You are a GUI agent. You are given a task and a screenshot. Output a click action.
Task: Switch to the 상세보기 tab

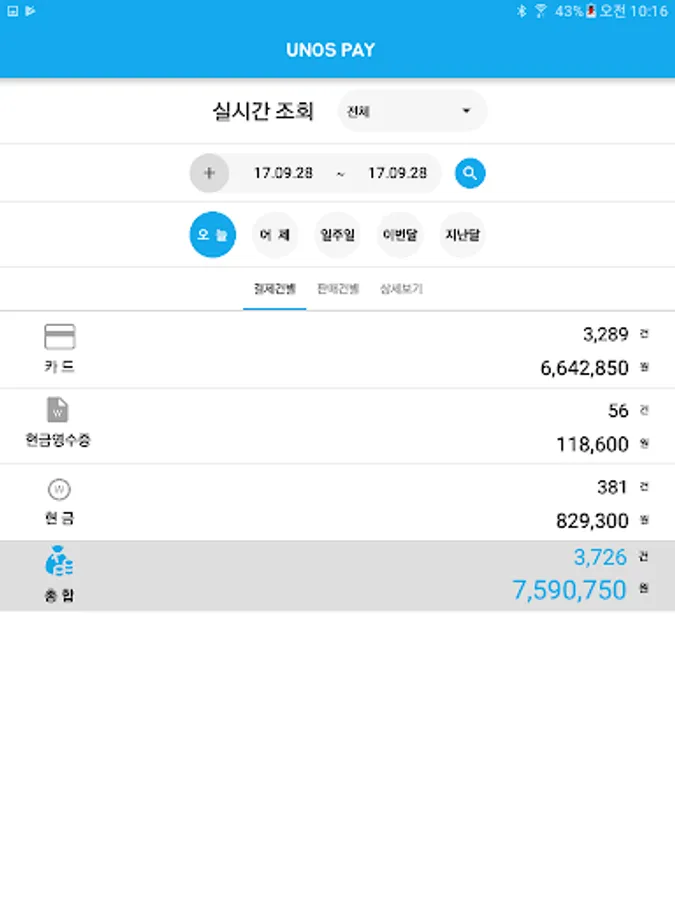401,289
